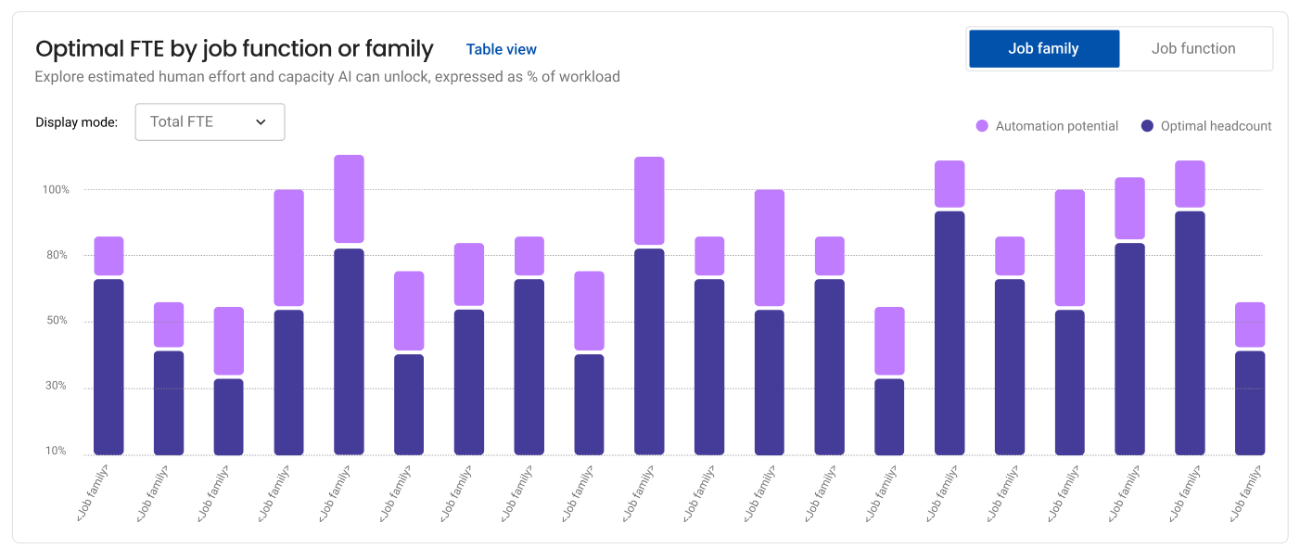Click the light purple Automation segment of the first bar
The height and width of the screenshot is (553, 1300).
(x=108, y=256)
